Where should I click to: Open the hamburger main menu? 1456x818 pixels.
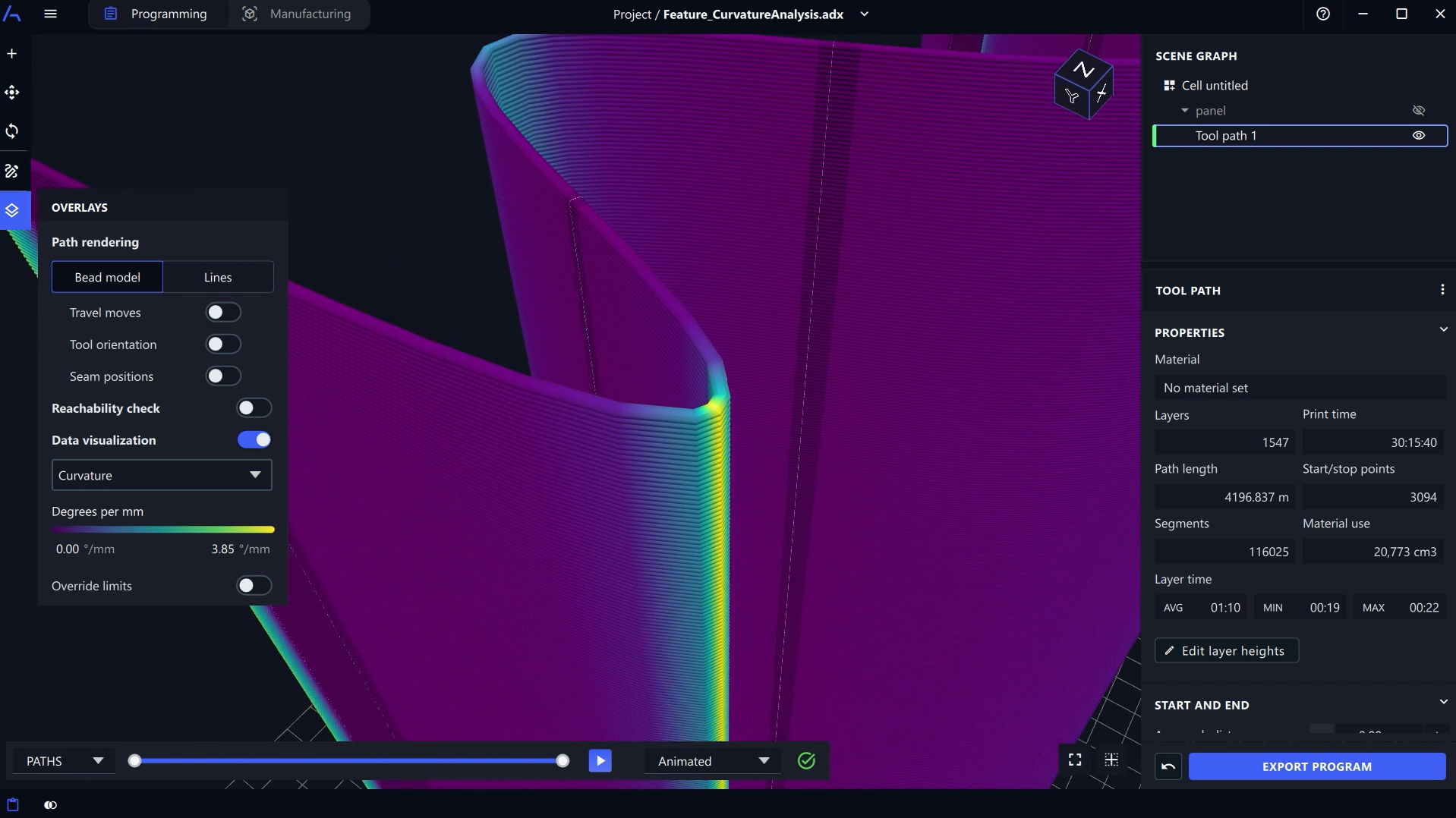51,14
